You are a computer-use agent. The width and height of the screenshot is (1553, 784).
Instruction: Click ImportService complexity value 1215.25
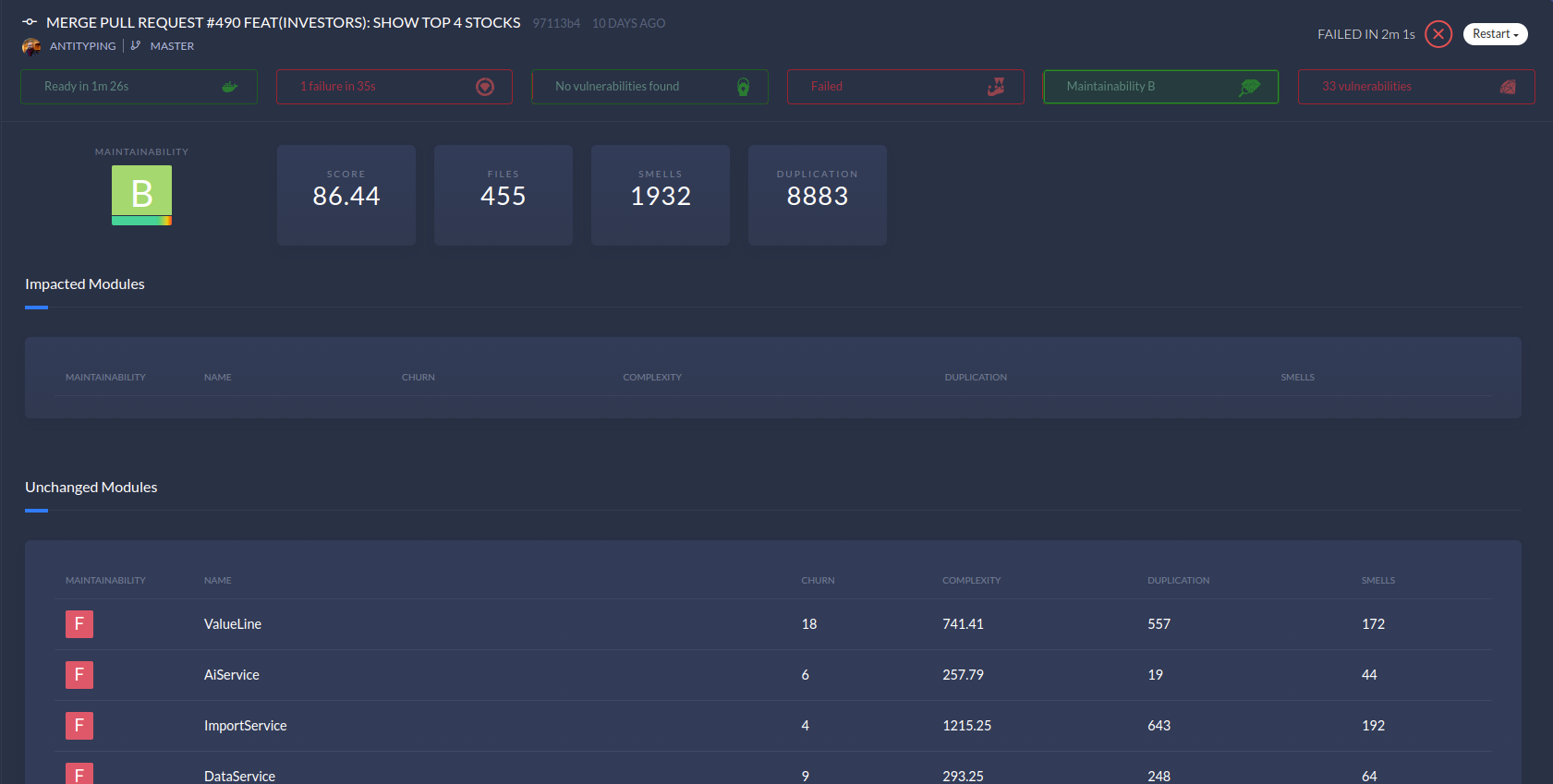[967, 726]
